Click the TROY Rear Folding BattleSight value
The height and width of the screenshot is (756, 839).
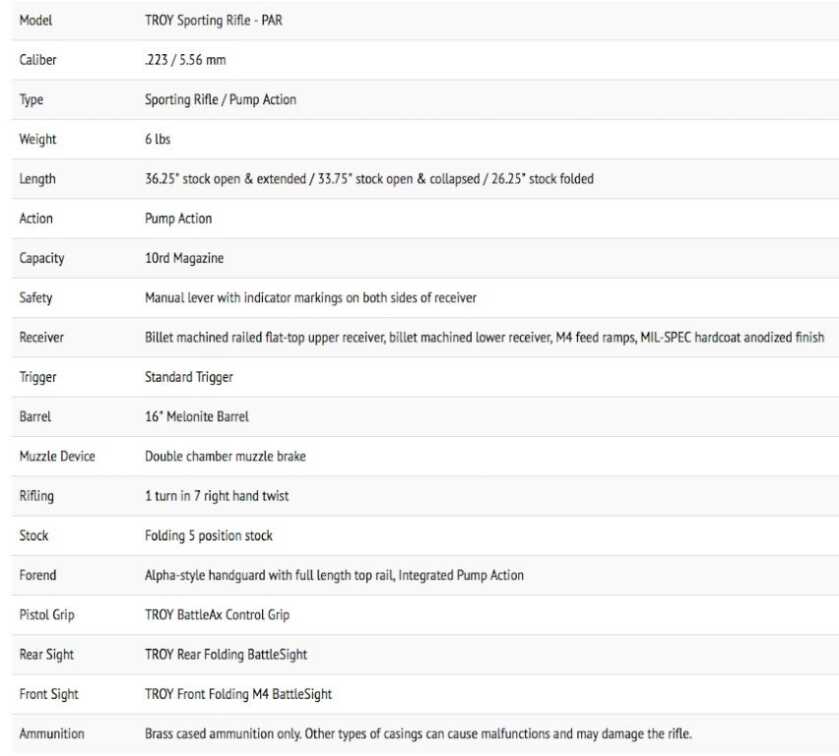[x=226, y=654]
